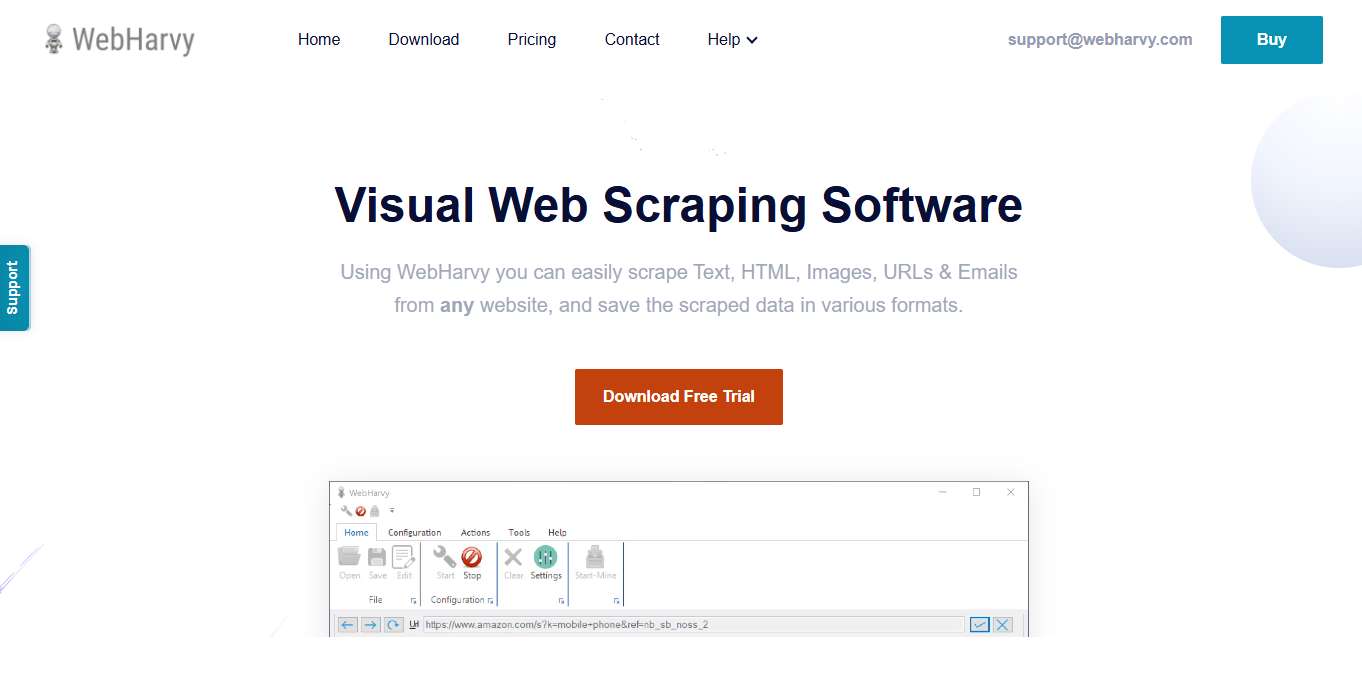Open the Home link in website navigation

(x=319, y=40)
